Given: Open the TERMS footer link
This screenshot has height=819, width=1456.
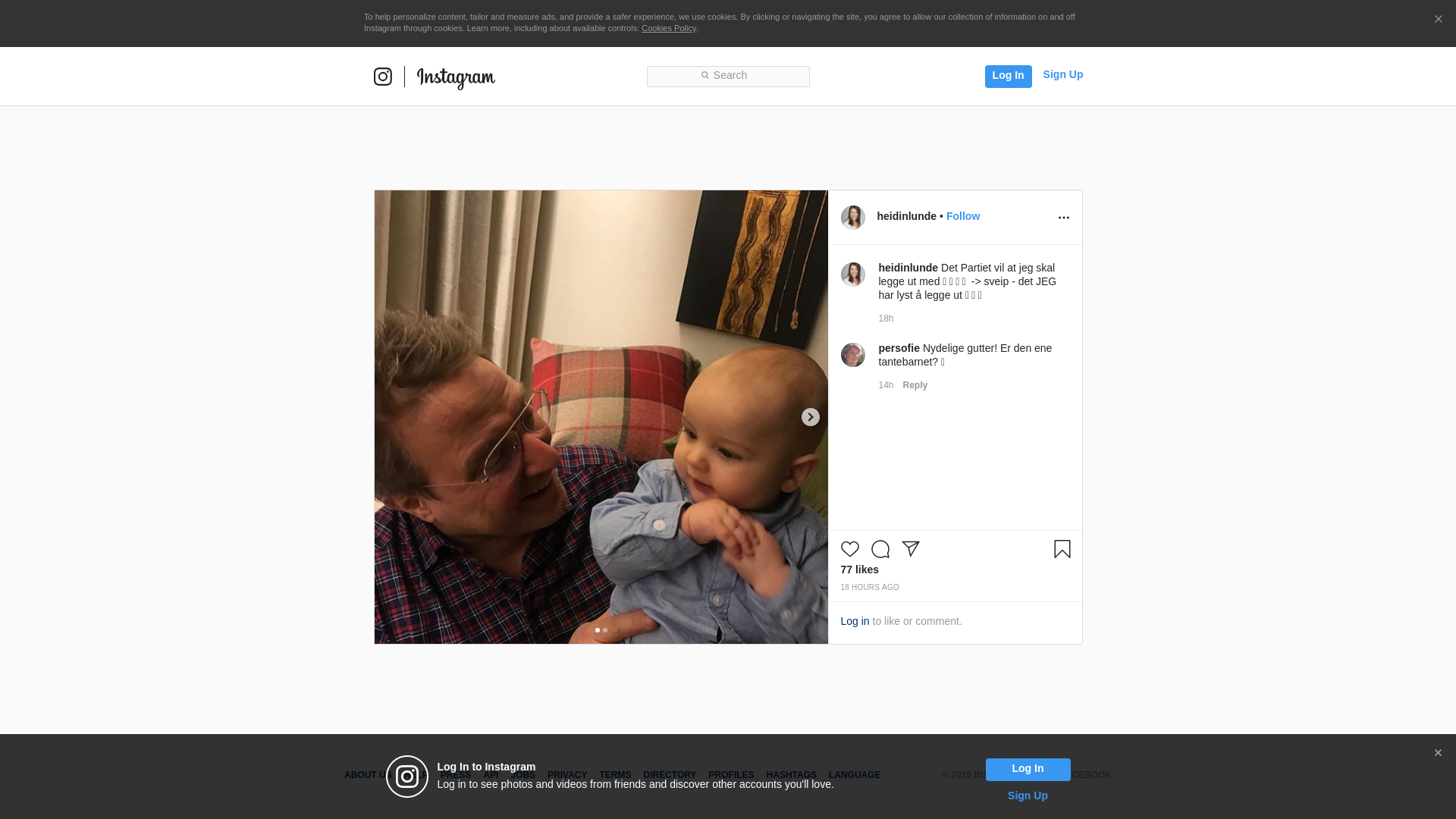Looking at the screenshot, I should pyautogui.click(x=615, y=775).
